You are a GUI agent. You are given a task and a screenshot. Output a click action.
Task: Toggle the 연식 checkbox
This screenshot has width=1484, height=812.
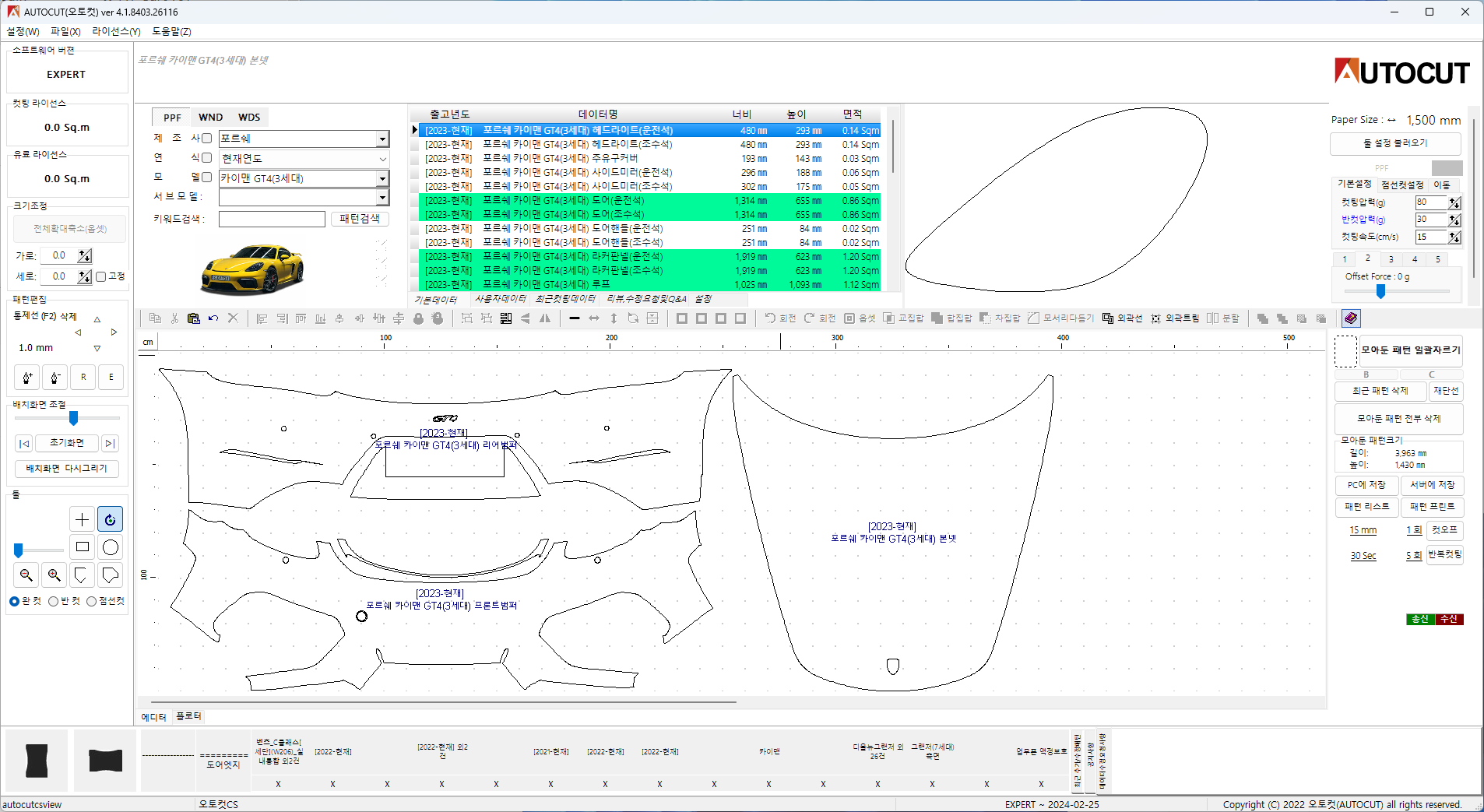click(x=206, y=158)
